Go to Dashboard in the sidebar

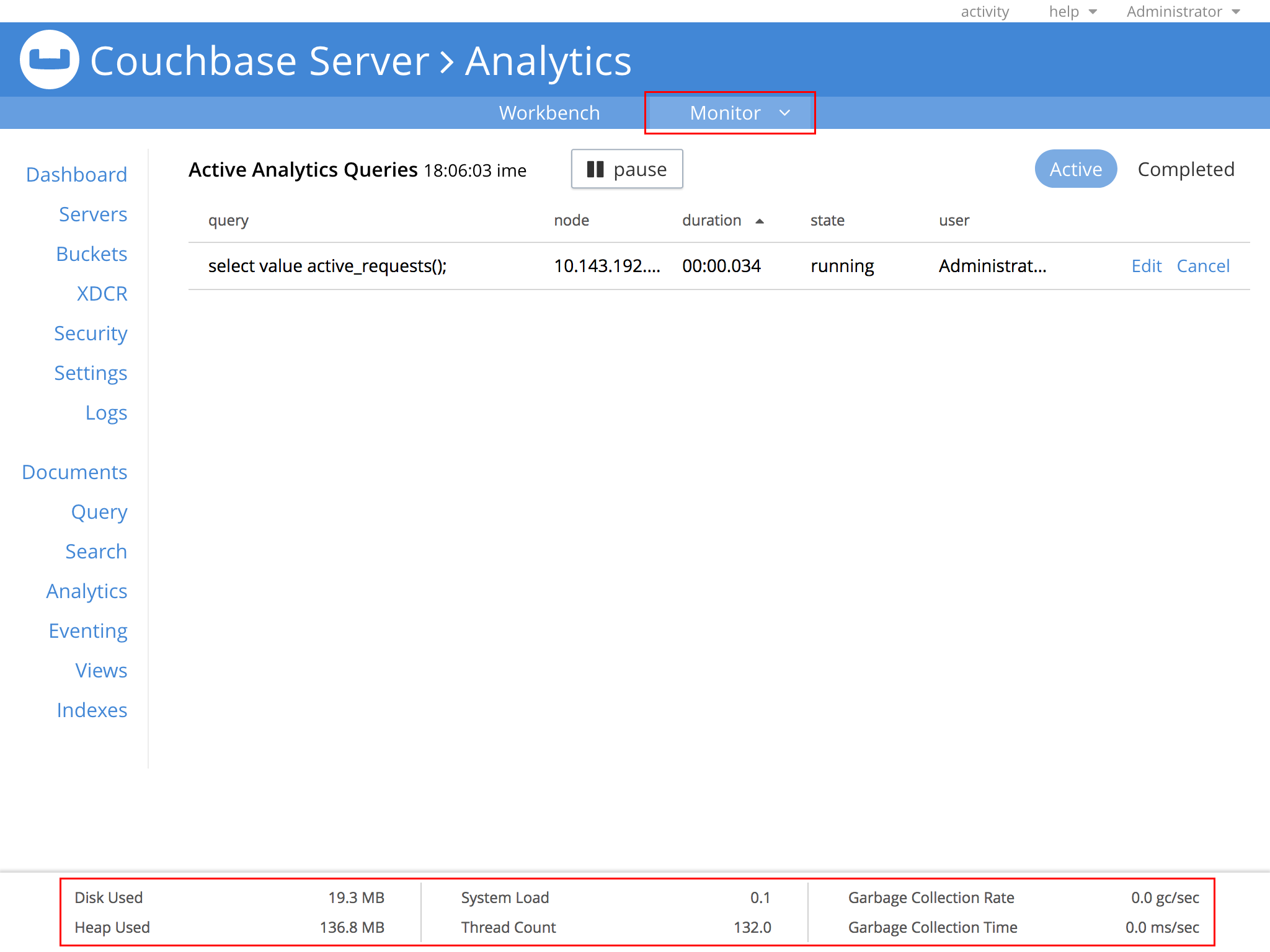tap(76, 175)
